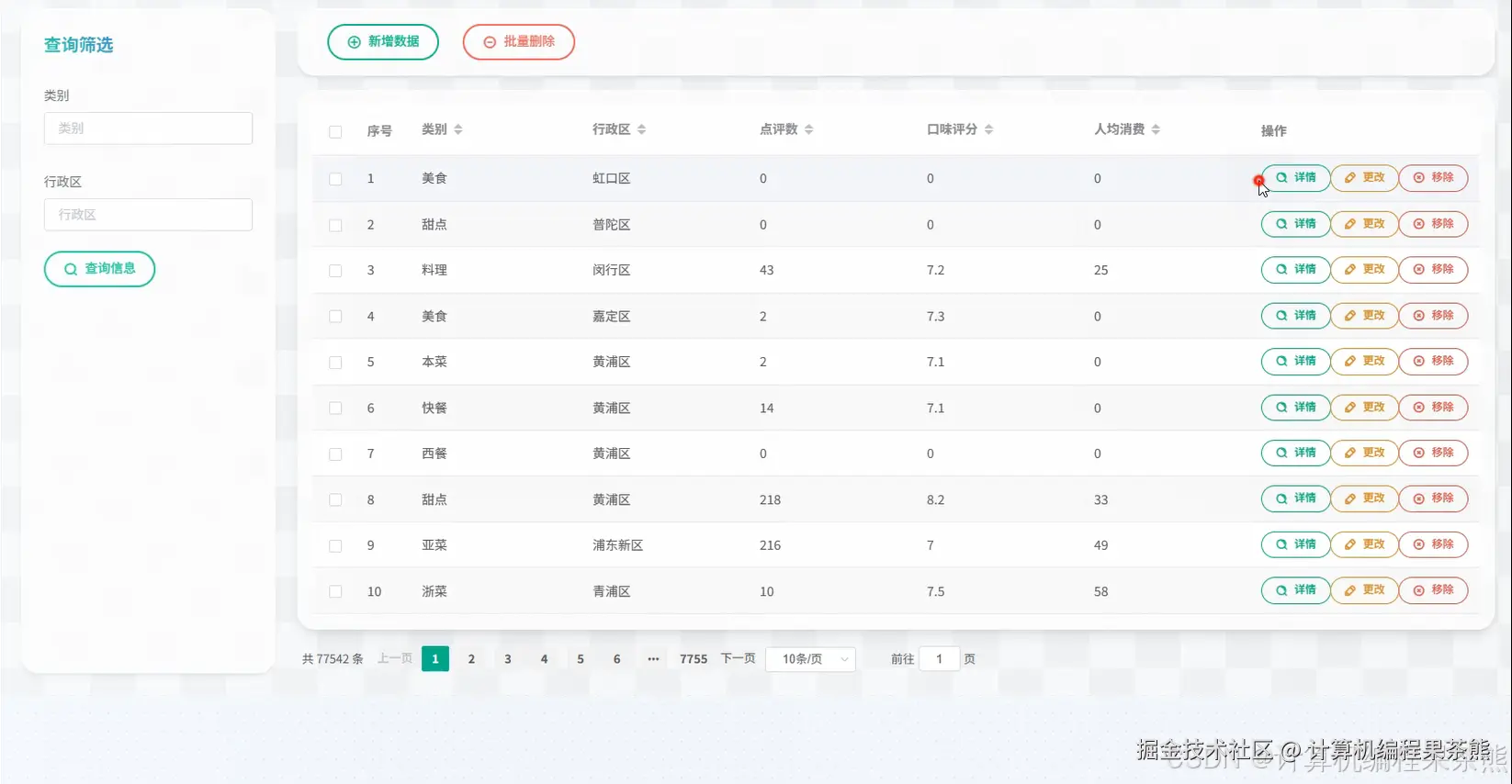1512x784 pixels.
Task: Check the row 5 本菜 checkbox
Action: coord(335,363)
